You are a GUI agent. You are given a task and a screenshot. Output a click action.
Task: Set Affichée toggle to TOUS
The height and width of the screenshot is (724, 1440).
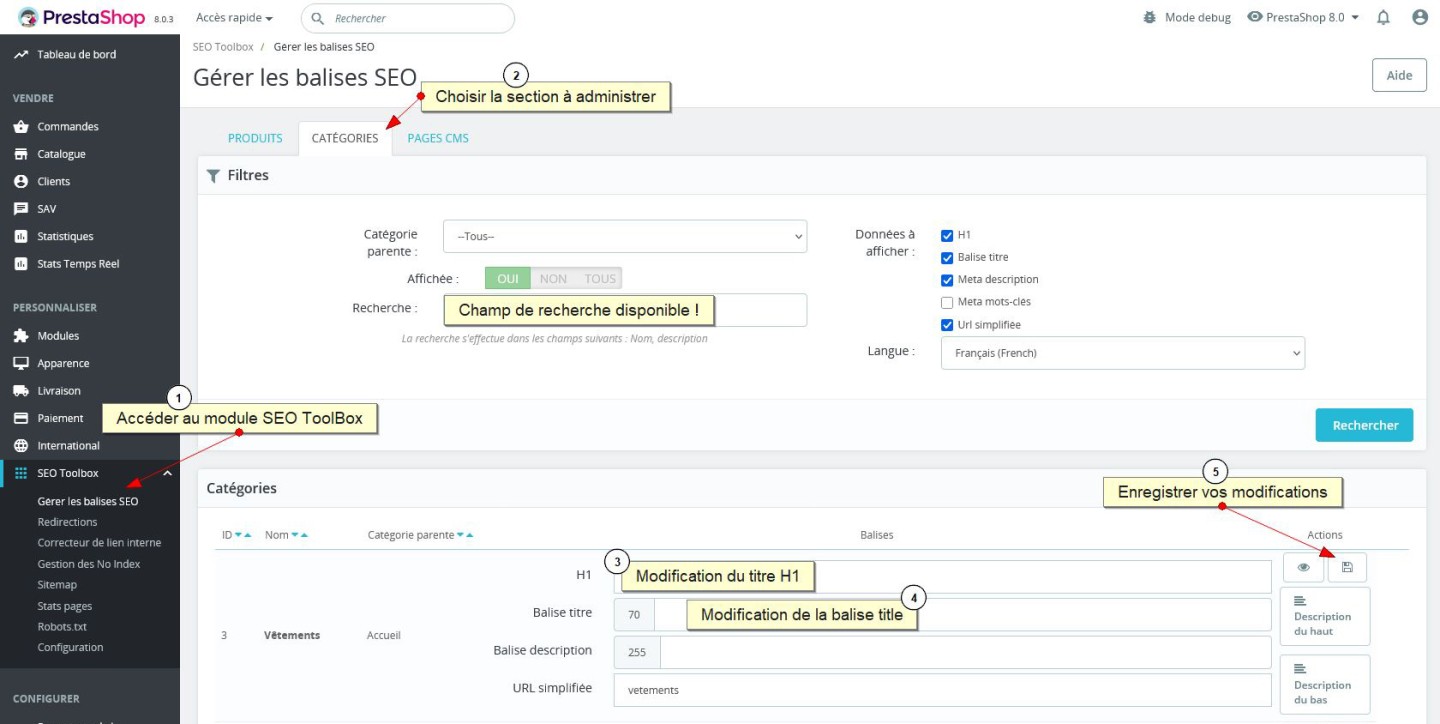coord(600,279)
